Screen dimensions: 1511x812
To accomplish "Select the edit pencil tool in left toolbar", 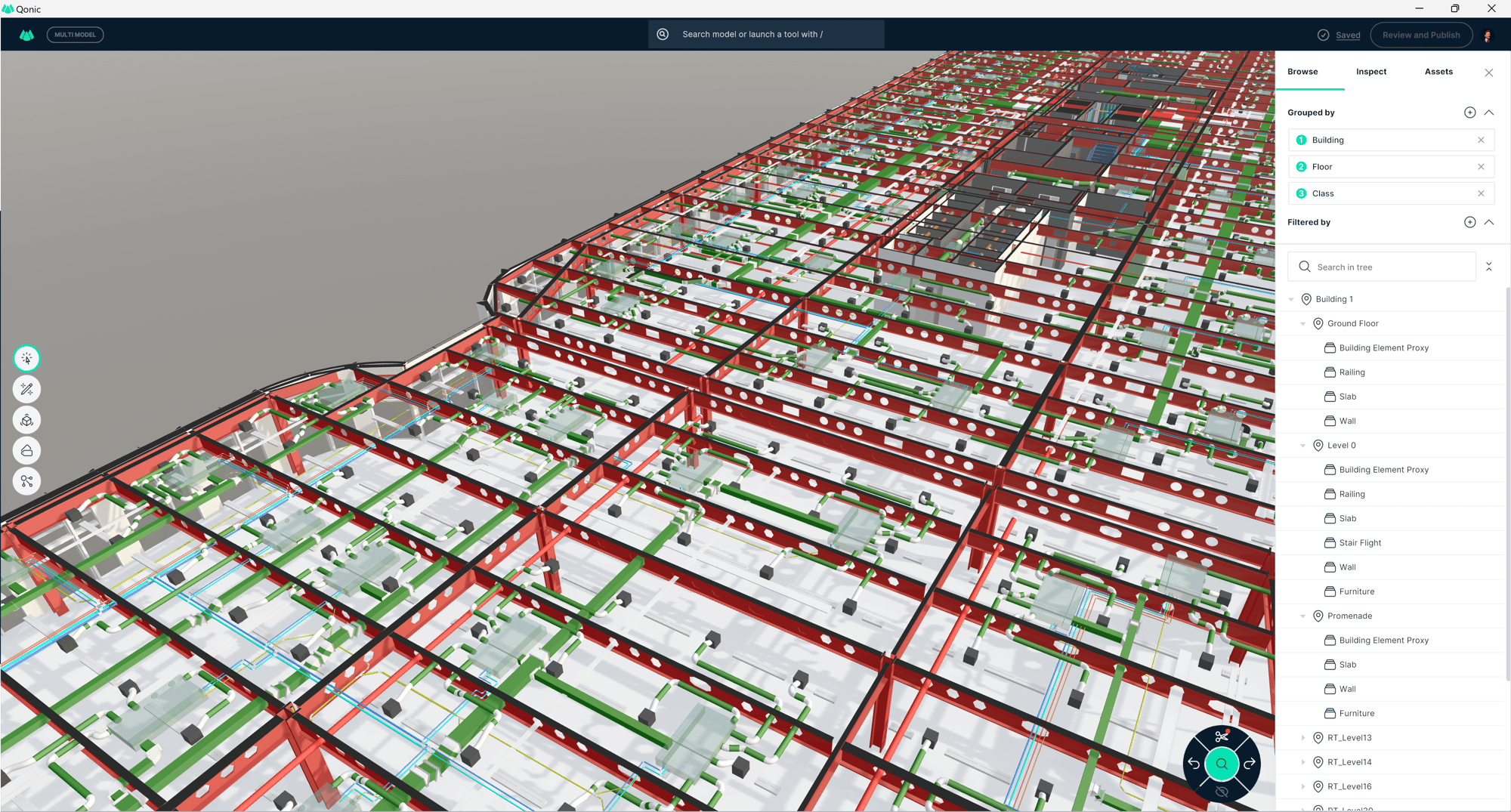I will (x=26, y=389).
